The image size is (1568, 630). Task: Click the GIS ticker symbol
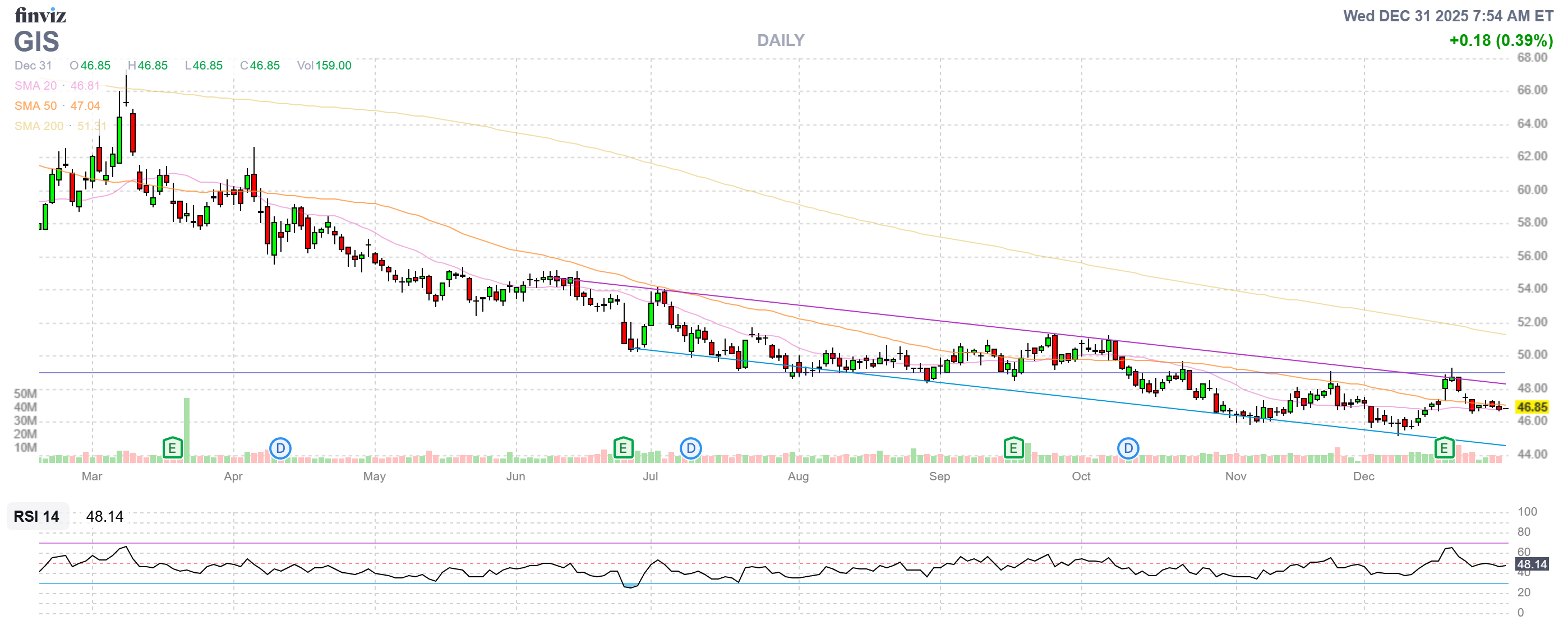36,42
